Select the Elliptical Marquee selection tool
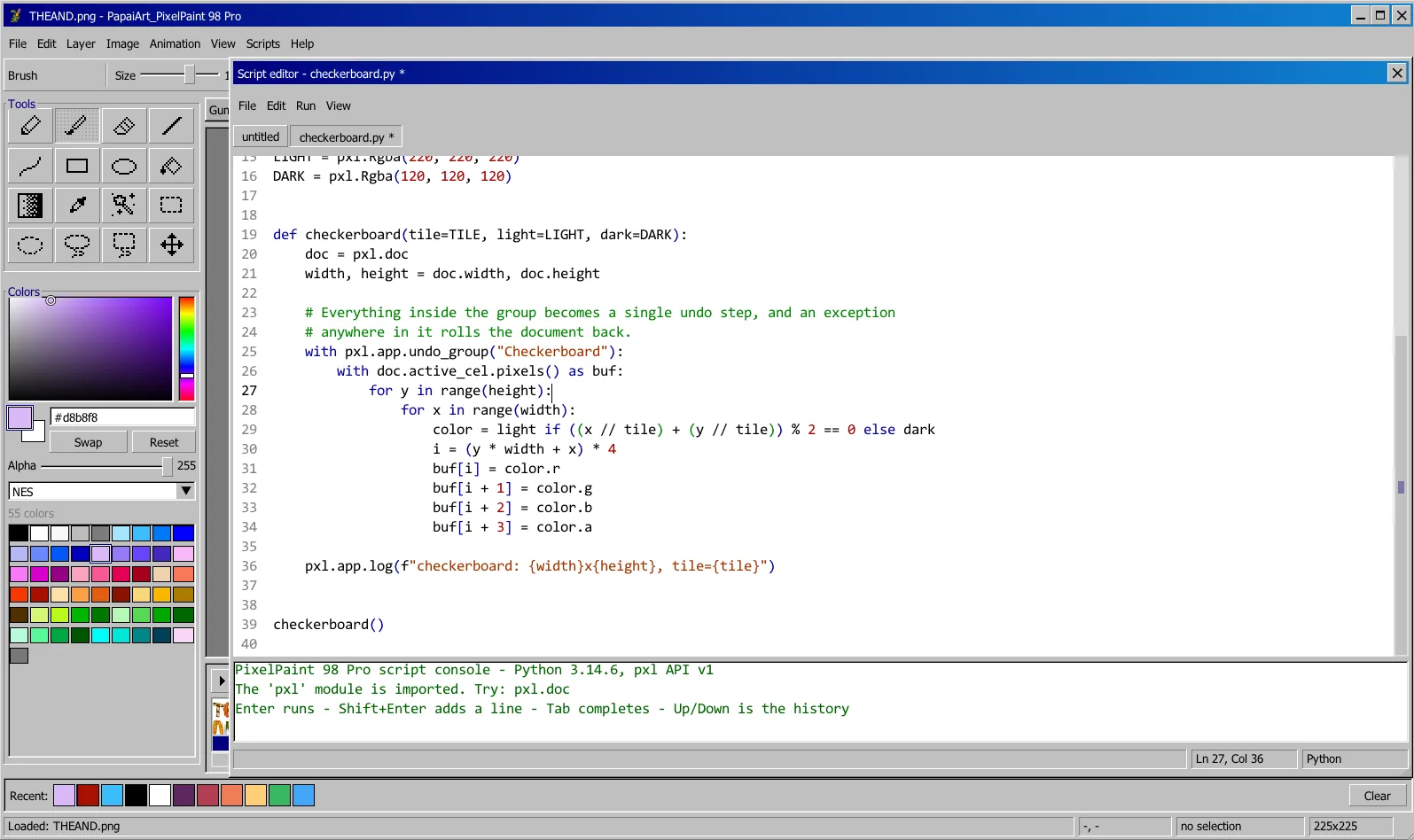The height and width of the screenshot is (840, 1414). point(30,245)
